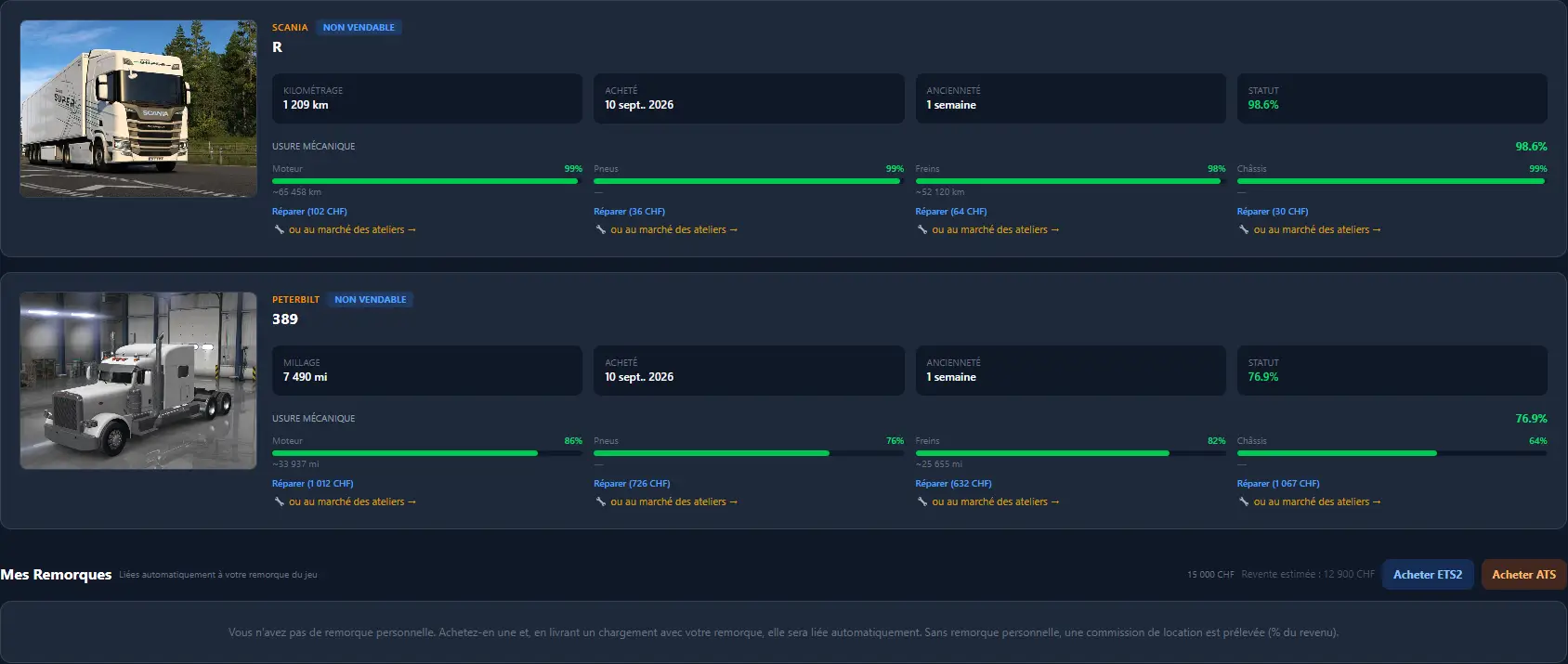Screen dimensions: 1568x664
Task: Click wrench icon under Peterbilt Freins repair
Action: (x=922, y=501)
